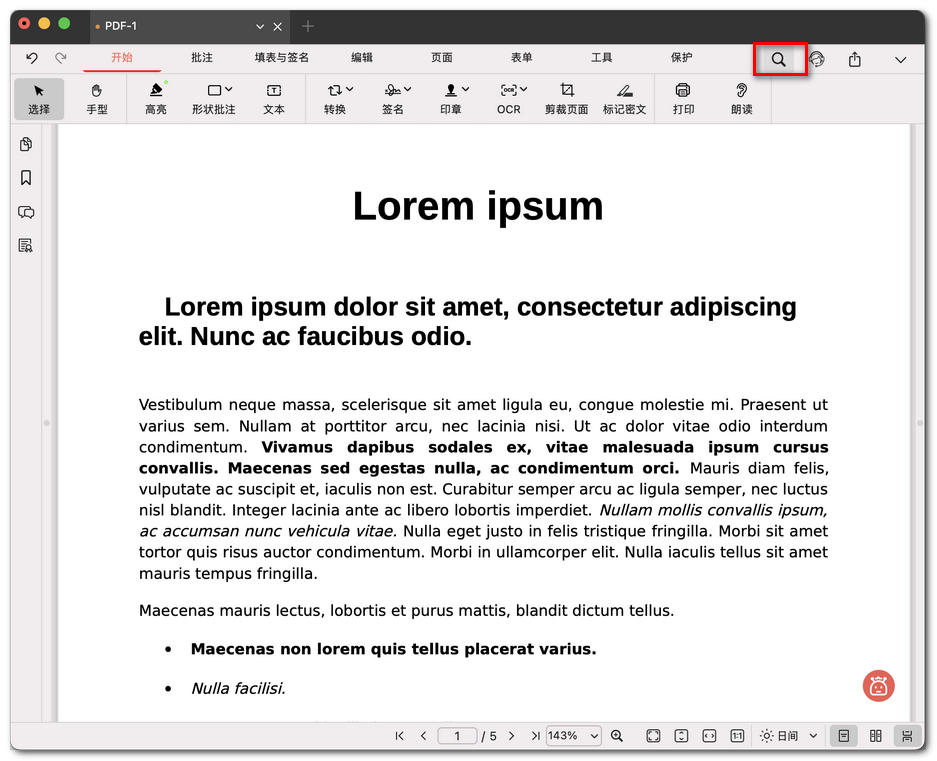Open the Protect (保护) tab
The image size is (937, 761).
681,58
